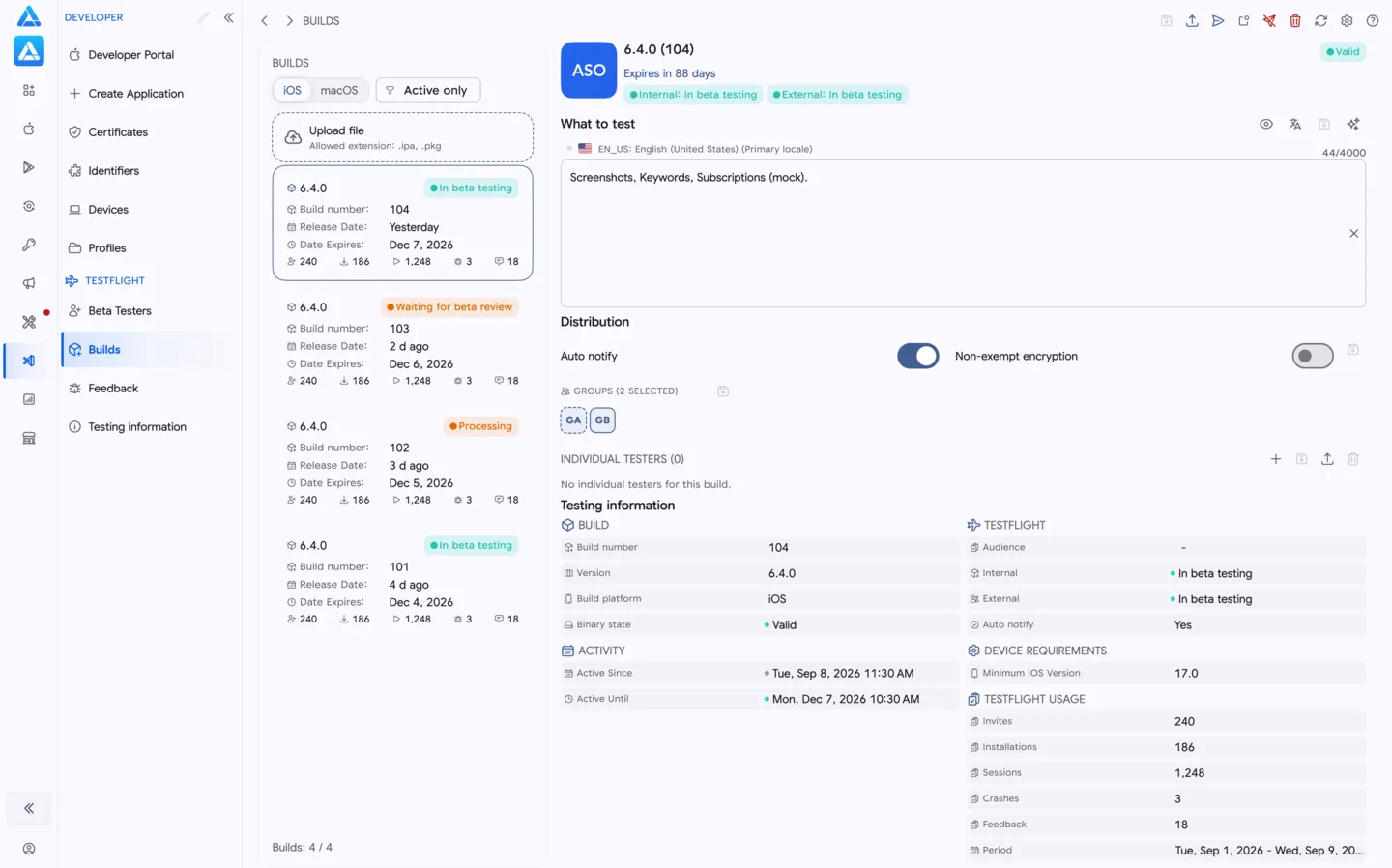Select build 104 card in builds list
This screenshot has width=1392, height=868.
(x=402, y=223)
